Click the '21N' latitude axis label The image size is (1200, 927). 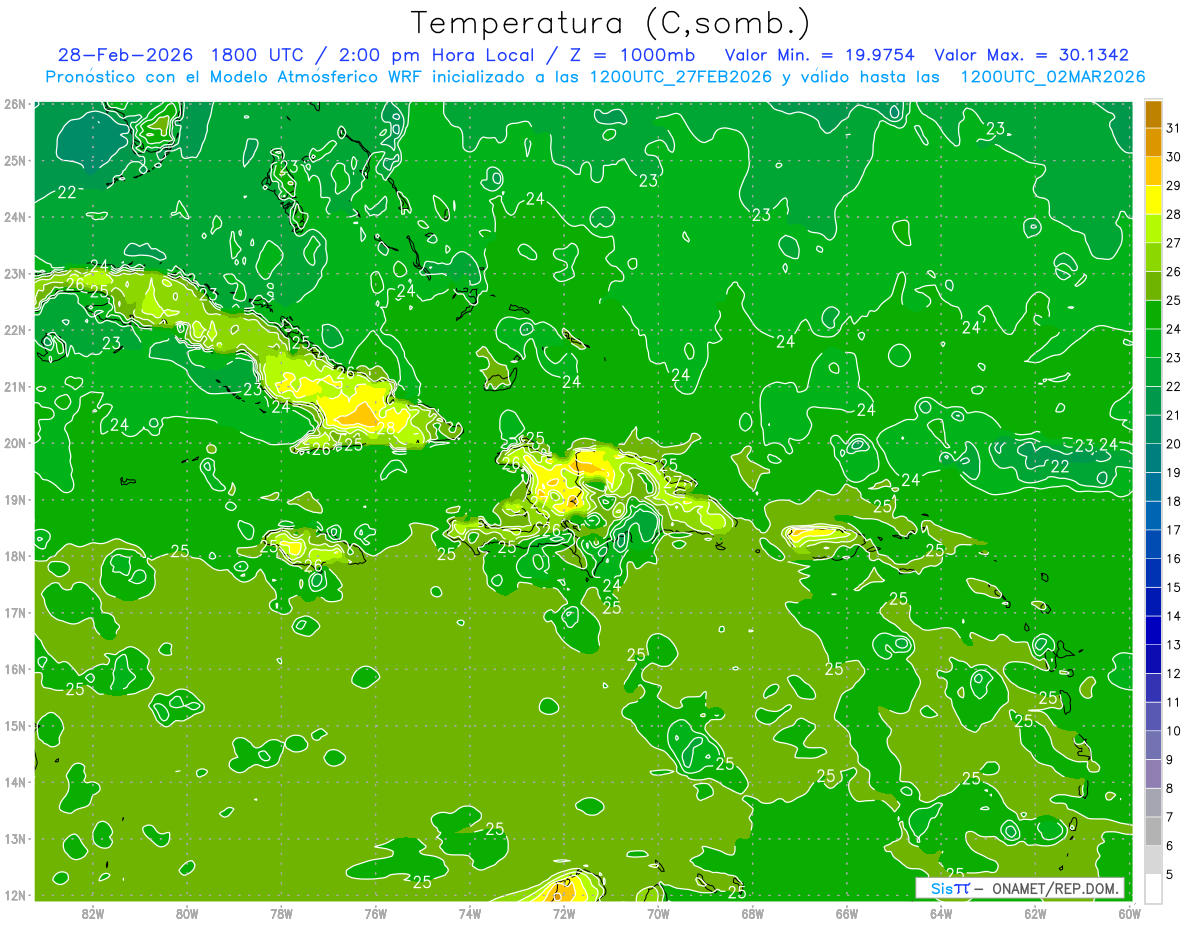pos(14,387)
